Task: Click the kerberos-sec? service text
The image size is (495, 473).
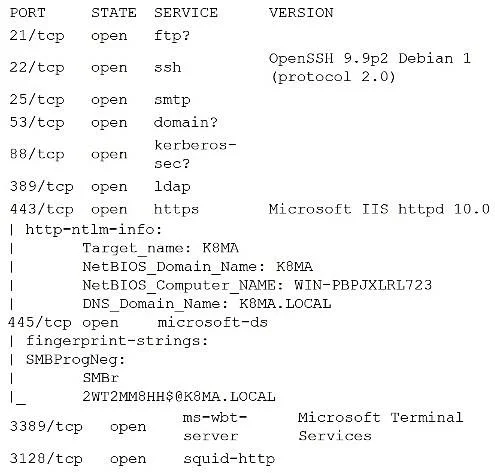Action: point(195,154)
